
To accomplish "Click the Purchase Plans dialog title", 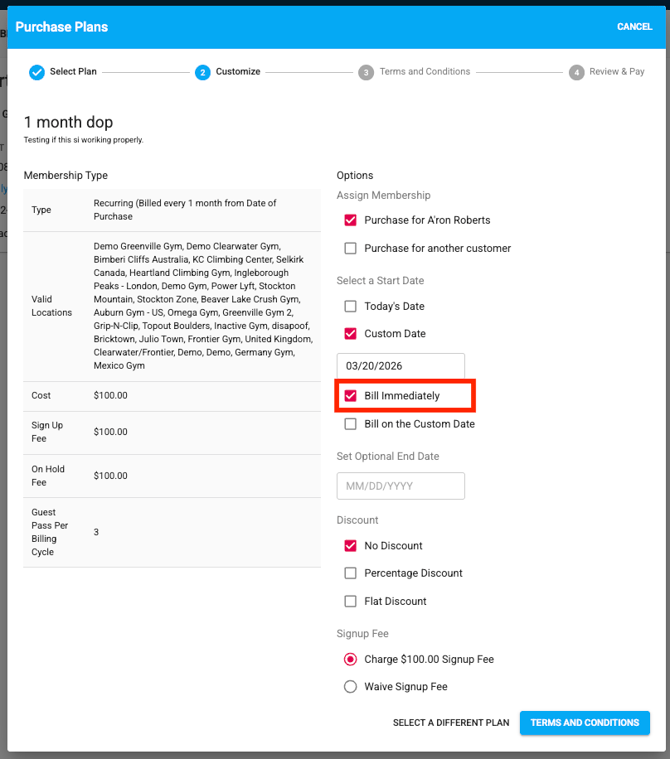I will (x=61, y=27).
